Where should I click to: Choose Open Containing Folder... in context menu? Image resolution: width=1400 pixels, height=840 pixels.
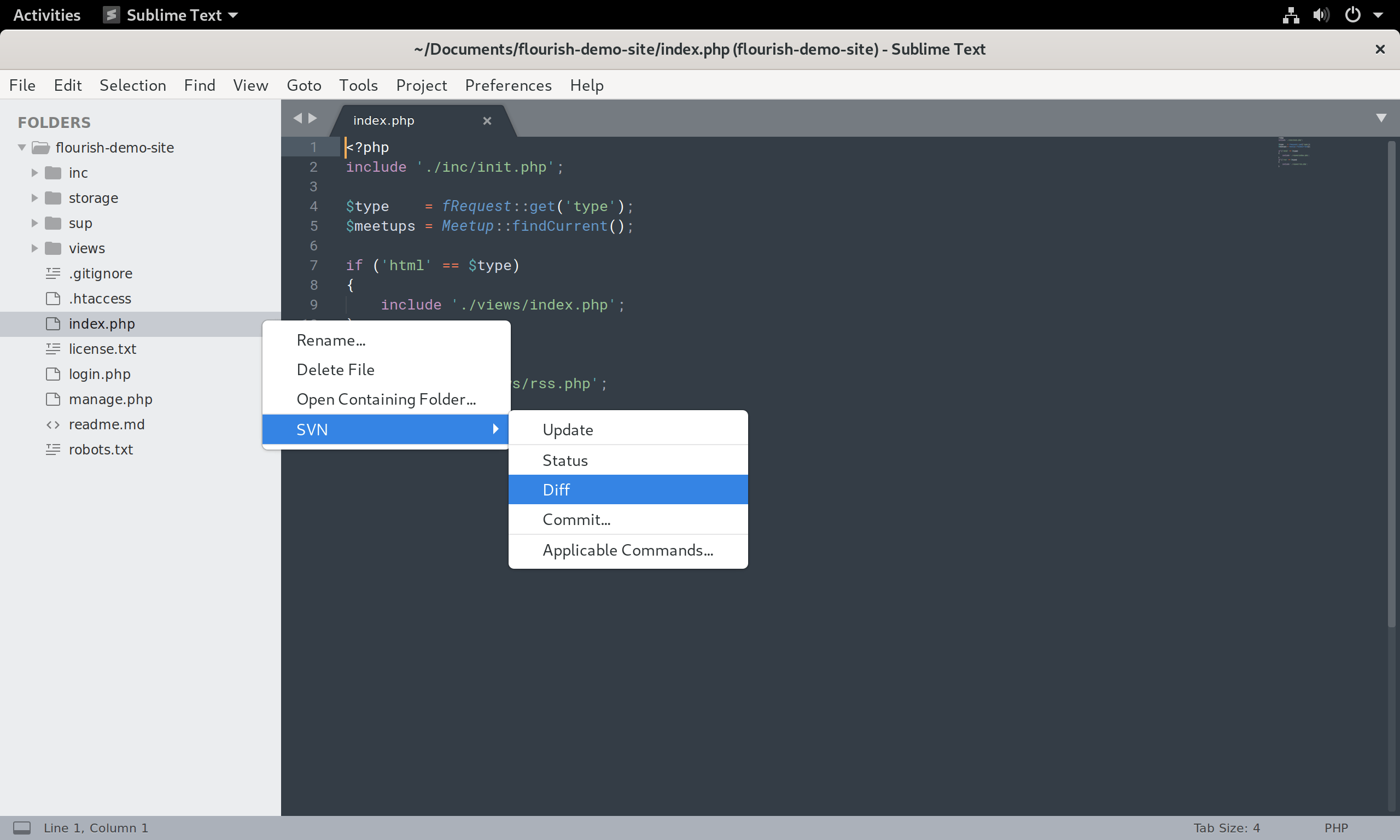pyautogui.click(x=387, y=399)
